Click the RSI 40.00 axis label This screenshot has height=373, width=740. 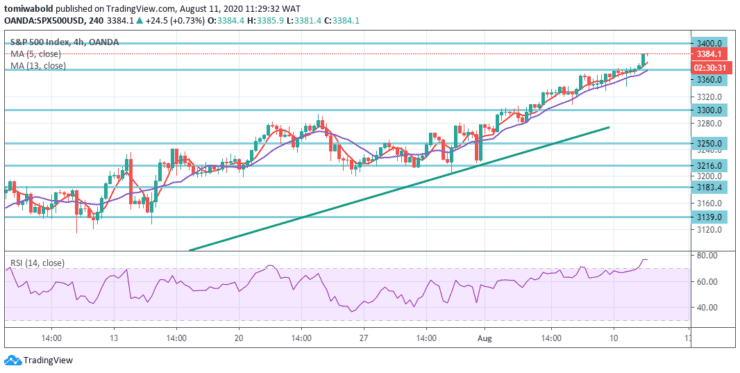click(707, 307)
